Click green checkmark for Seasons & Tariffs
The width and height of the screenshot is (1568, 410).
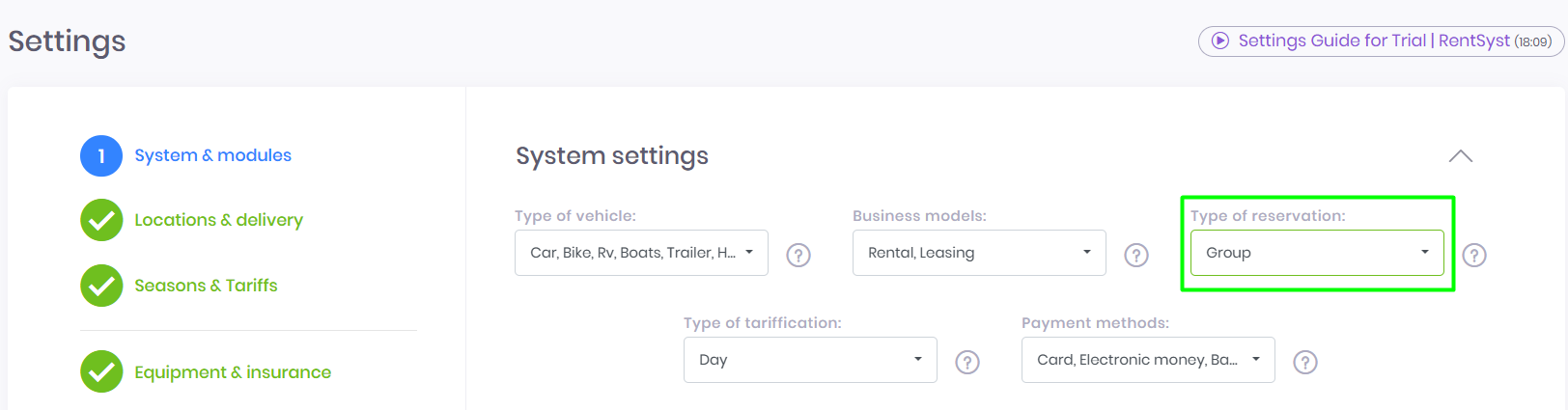click(x=101, y=286)
